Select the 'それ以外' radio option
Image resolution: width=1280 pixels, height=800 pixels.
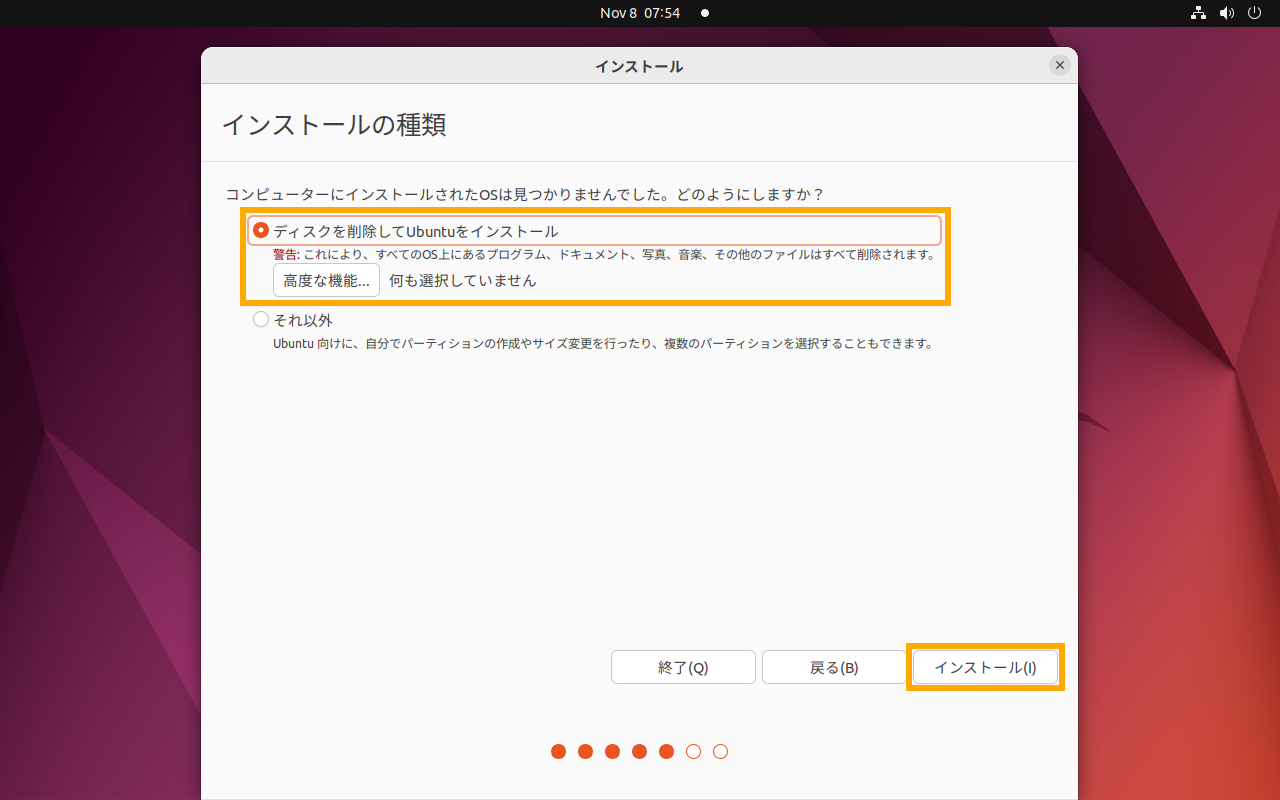coord(261,320)
